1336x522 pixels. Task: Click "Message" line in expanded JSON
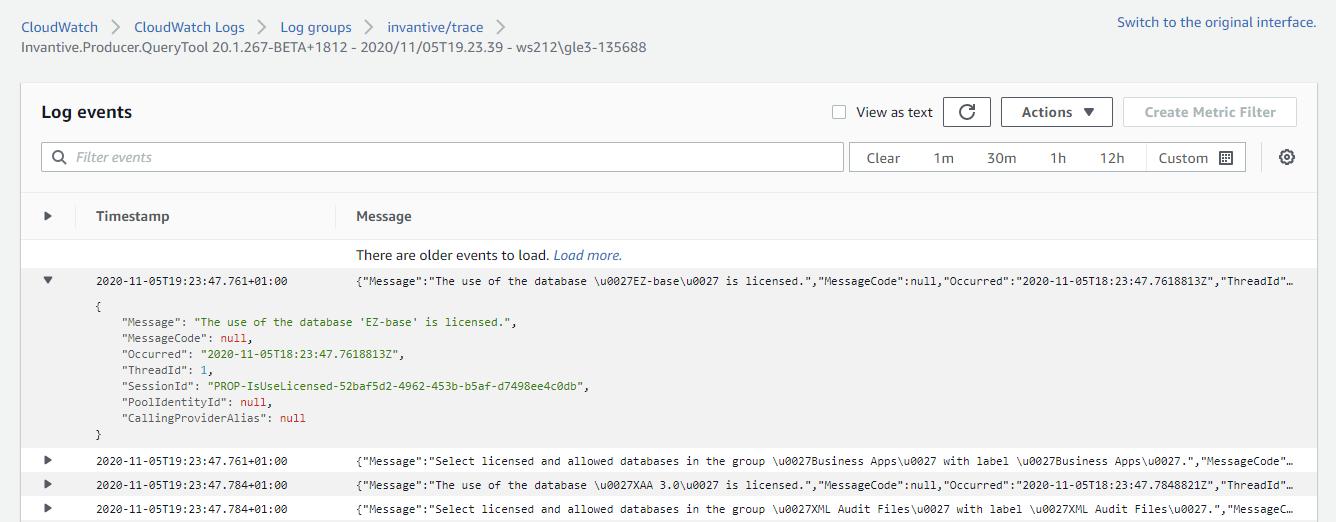319,322
